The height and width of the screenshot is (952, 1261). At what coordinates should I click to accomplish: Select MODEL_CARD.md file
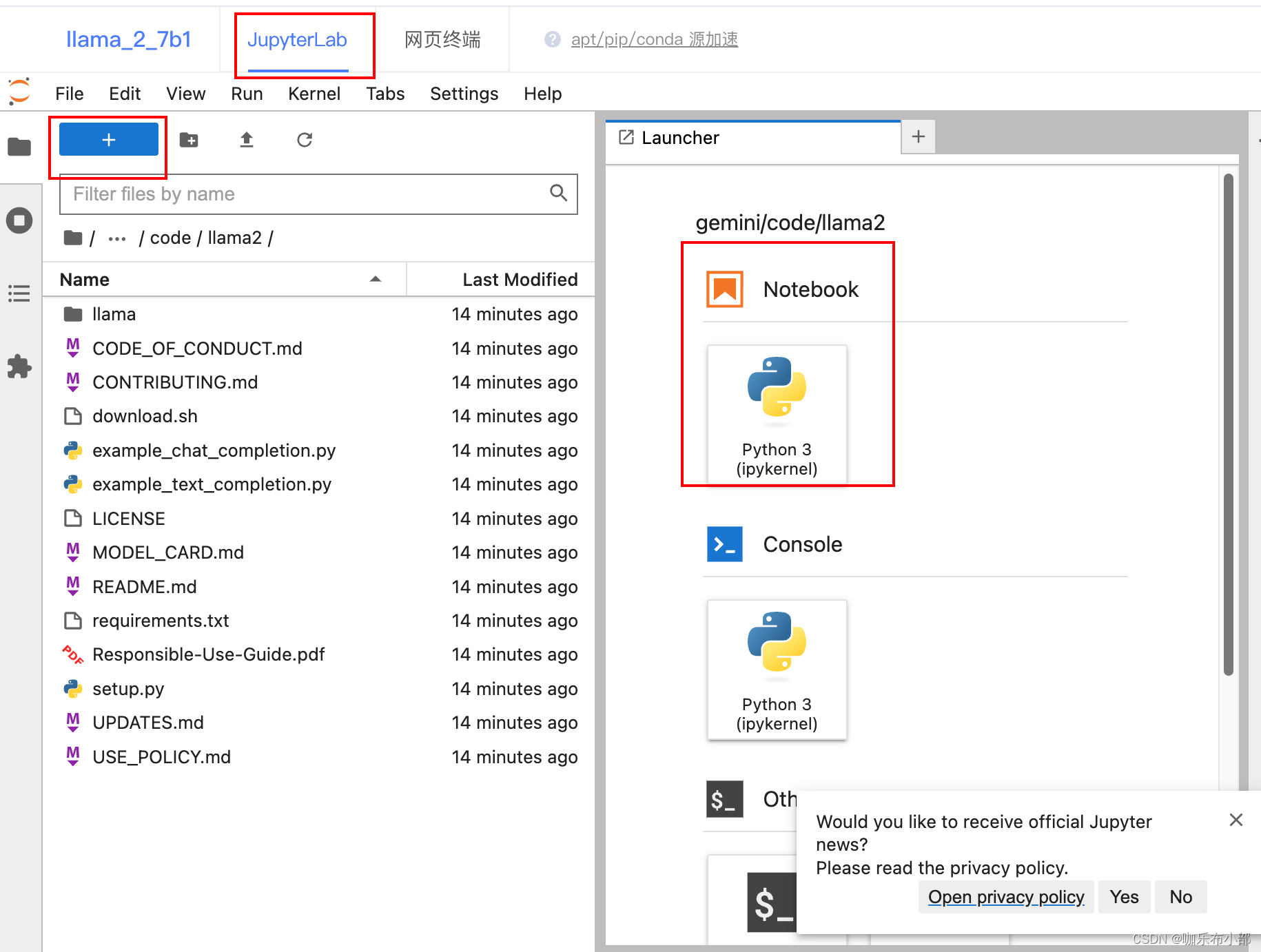(318, 552)
